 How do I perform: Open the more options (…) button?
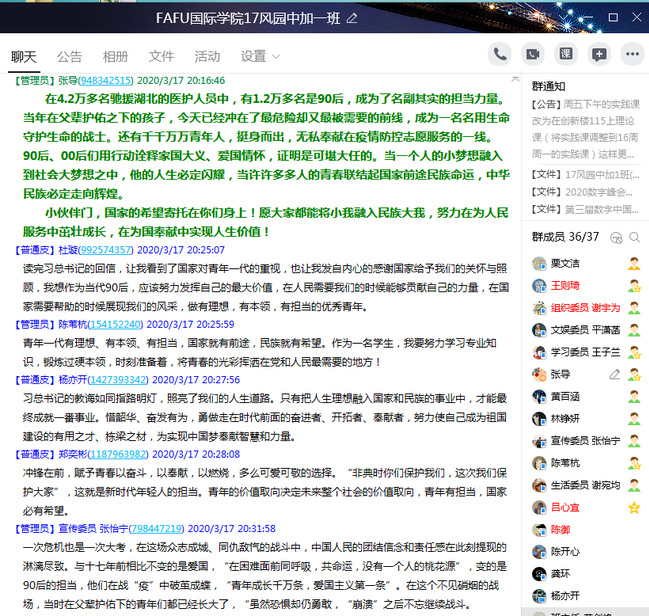632,54
